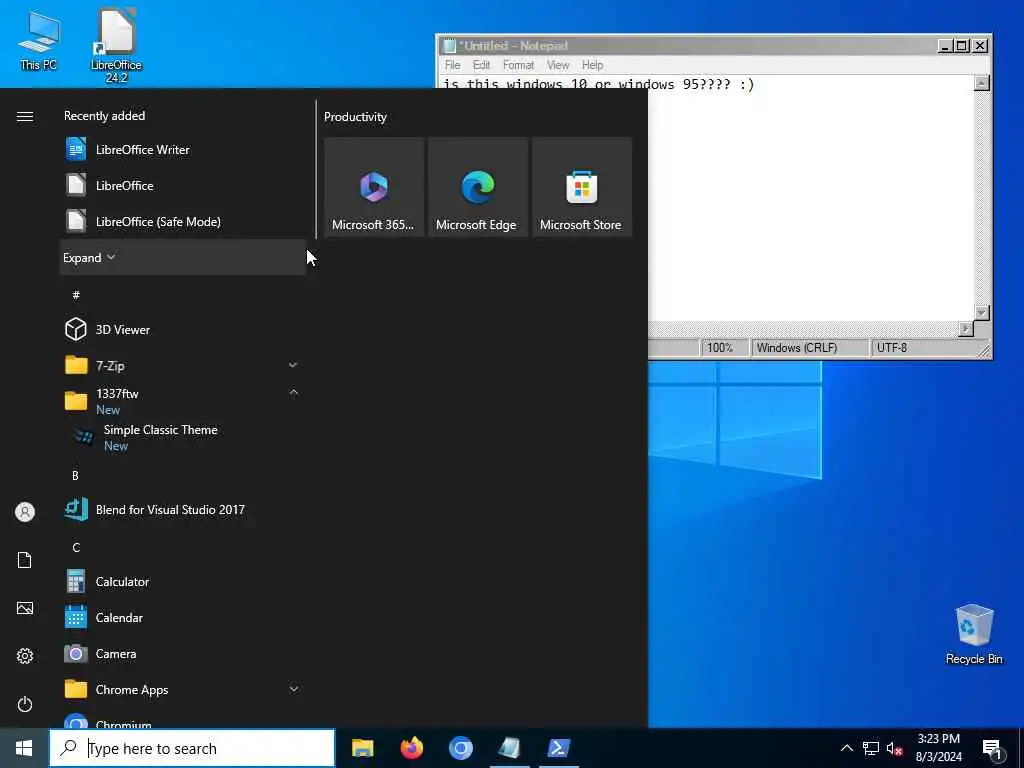The height and width of the screenshot is (768, 1024).
Task: Open Calendar app
Action: coord(183,617)
